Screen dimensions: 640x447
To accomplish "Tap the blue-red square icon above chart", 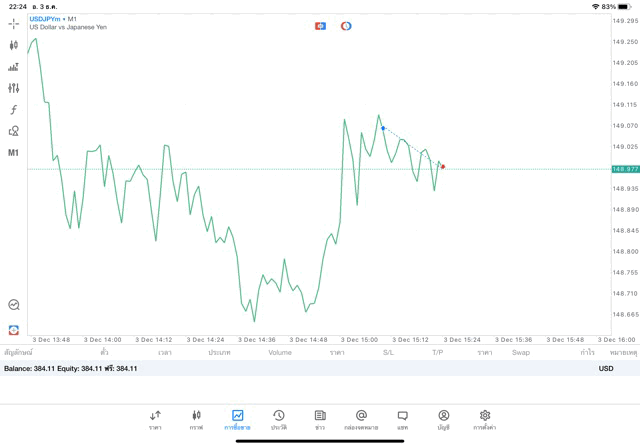I will click(x=320, y=26).
